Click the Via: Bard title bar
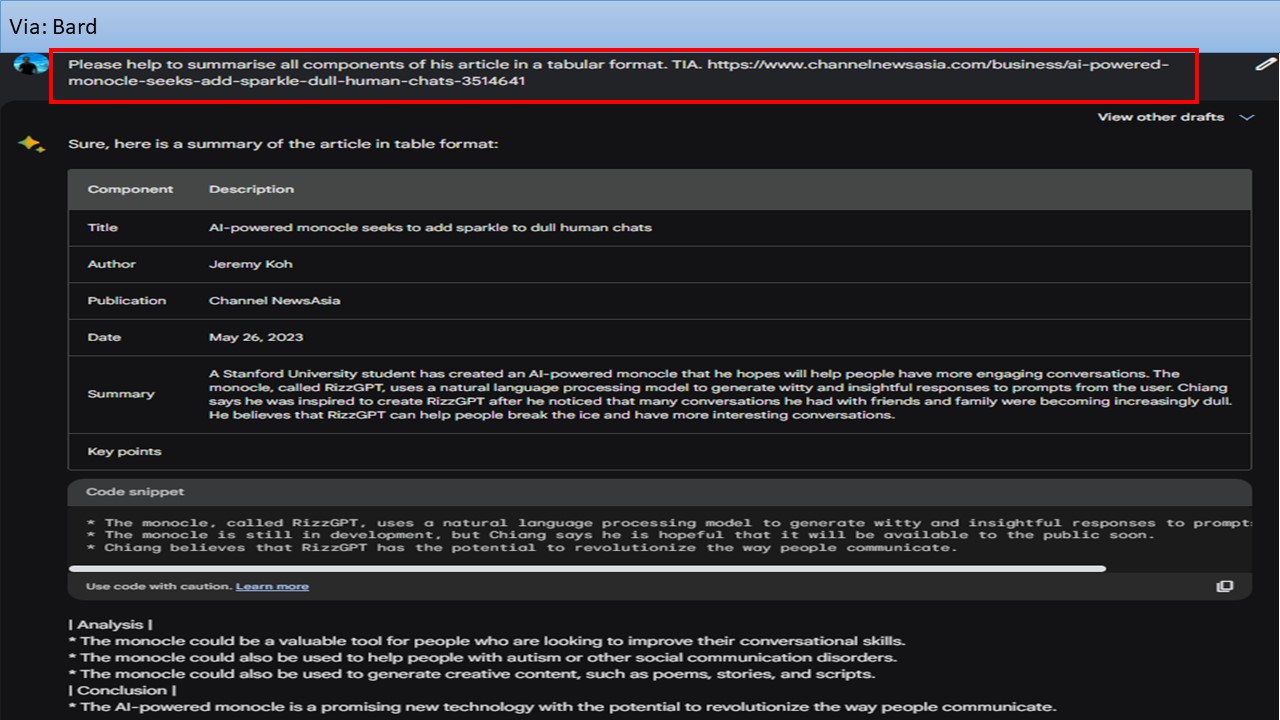1280x720 pixels. (640, 26)
